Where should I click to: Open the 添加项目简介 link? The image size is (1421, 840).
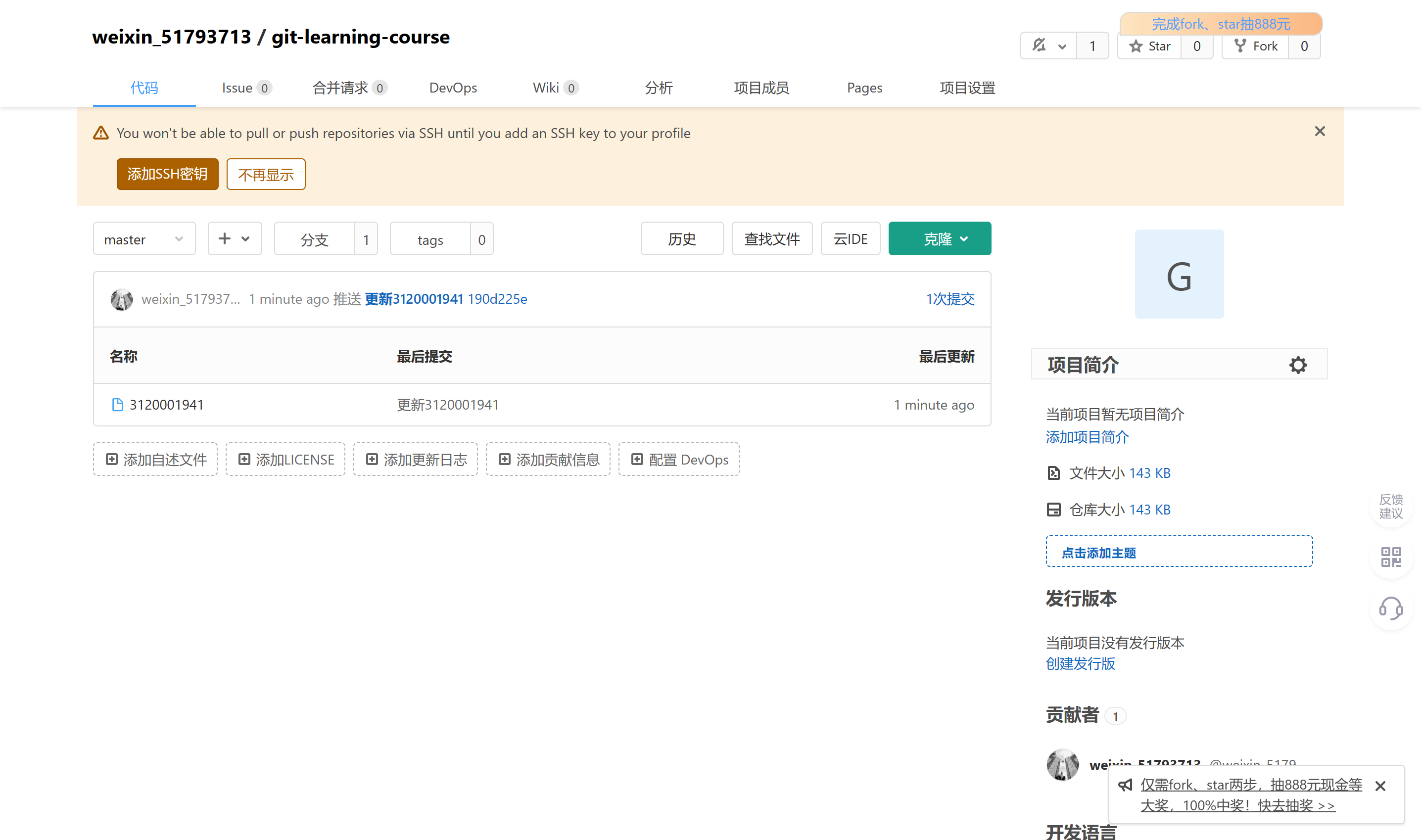click(1087, 437)
